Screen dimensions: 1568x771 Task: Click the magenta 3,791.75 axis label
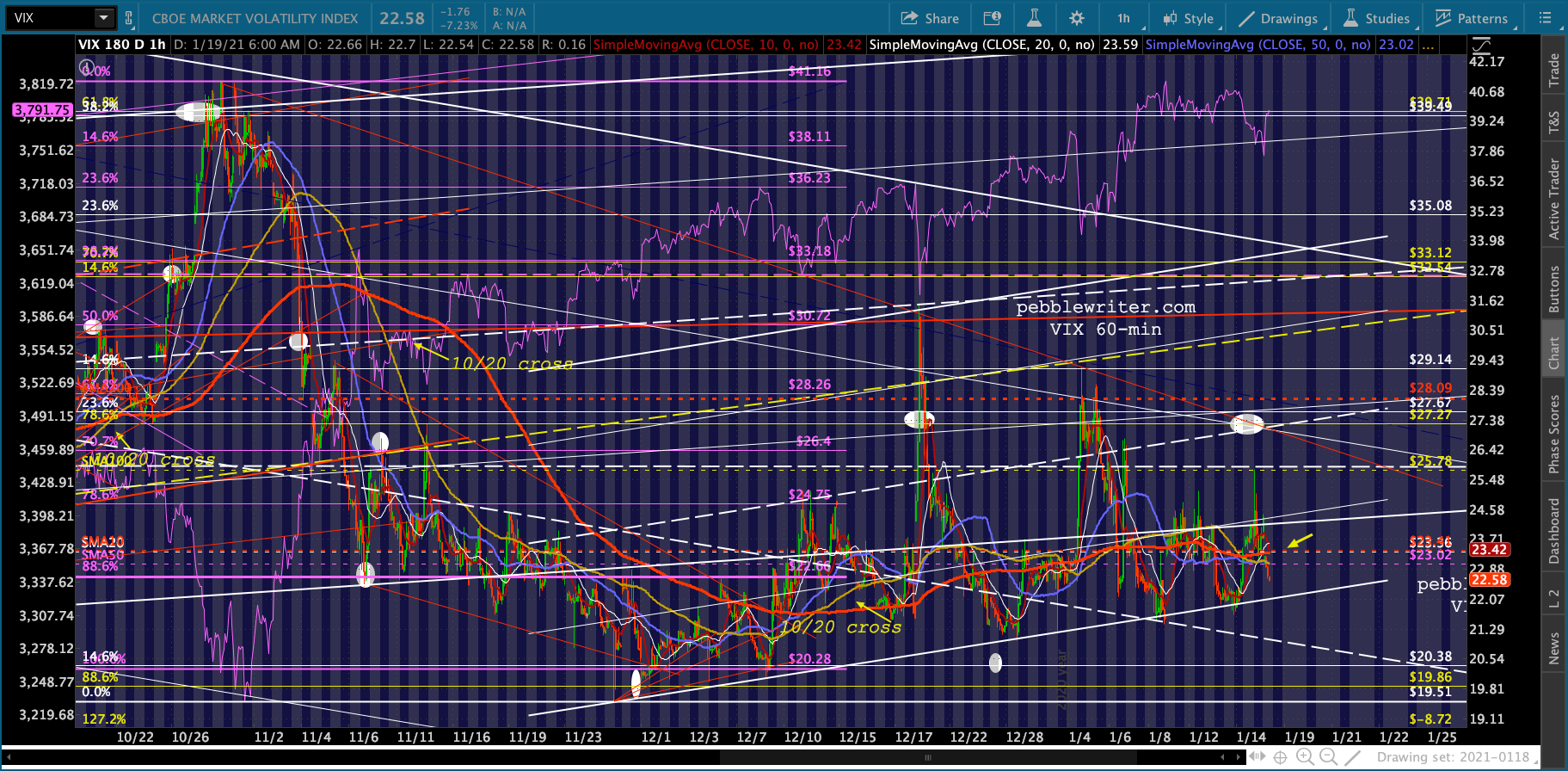[x=42, y=110]
